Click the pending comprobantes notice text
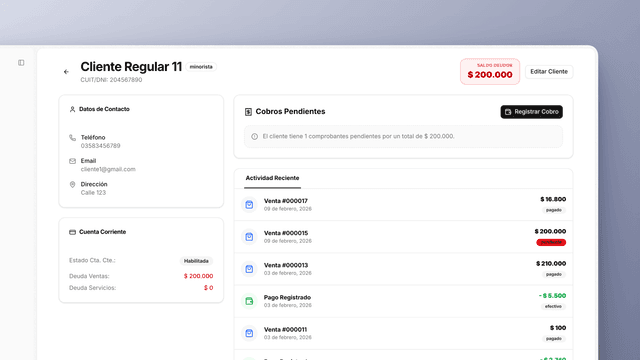 [x=358, y=136]
